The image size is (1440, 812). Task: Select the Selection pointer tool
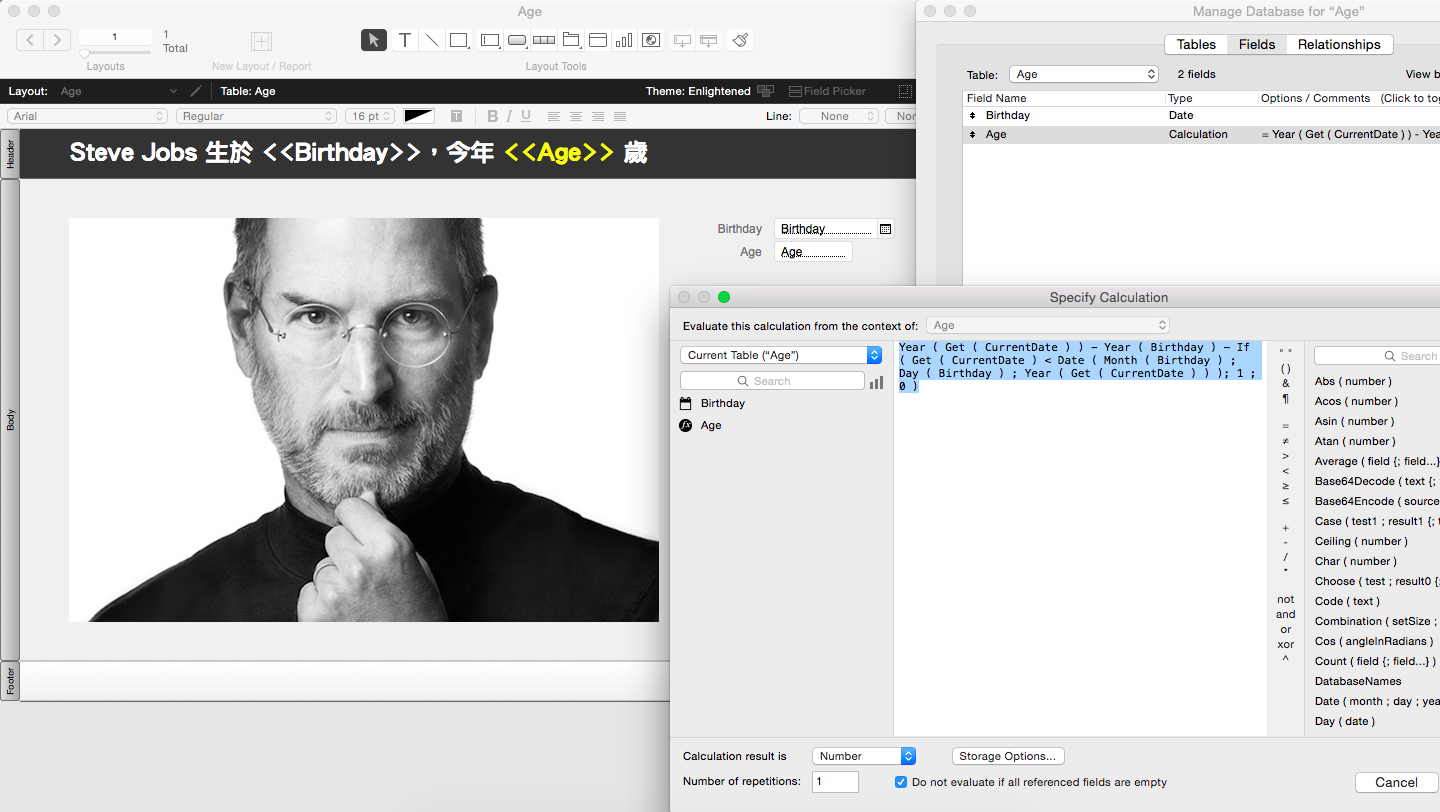point(374,40)
